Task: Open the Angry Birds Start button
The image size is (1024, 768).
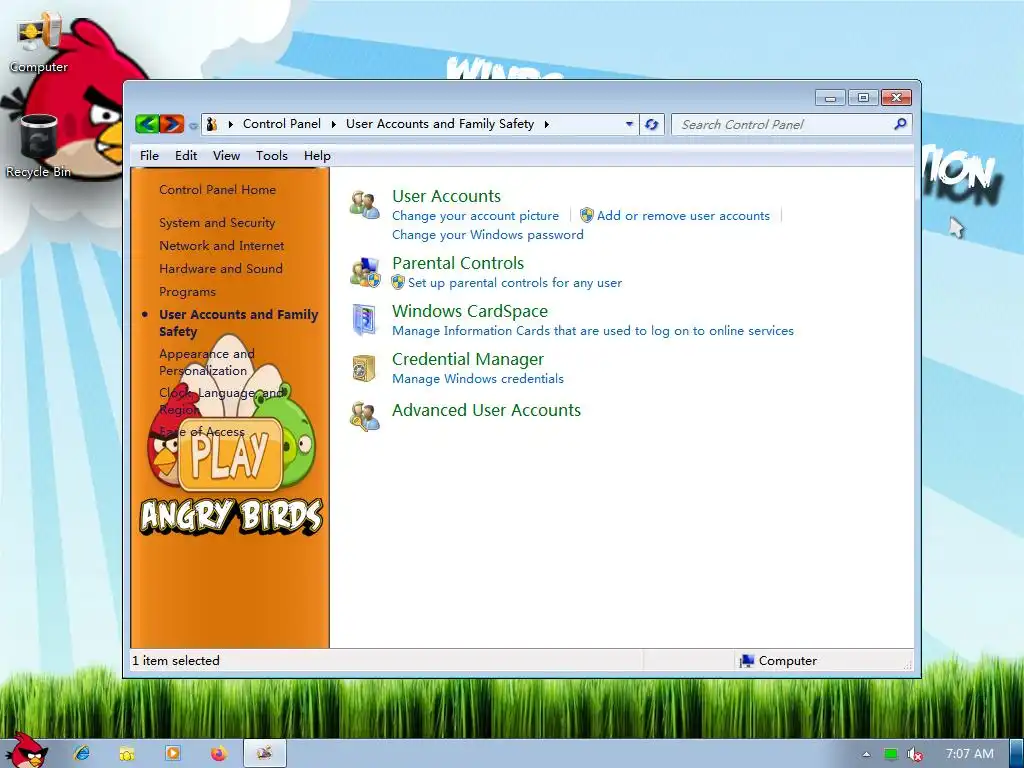Action: coord(27,750)
